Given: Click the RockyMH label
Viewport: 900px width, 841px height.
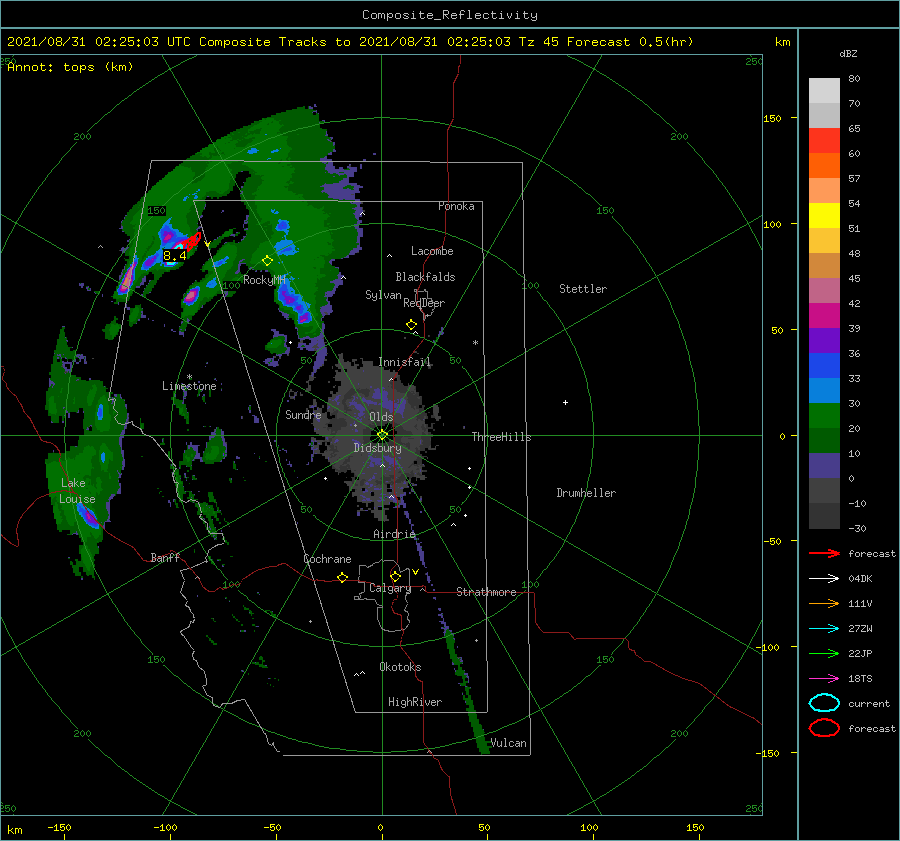Looking at the screenshot, I should tap(264, 280).
